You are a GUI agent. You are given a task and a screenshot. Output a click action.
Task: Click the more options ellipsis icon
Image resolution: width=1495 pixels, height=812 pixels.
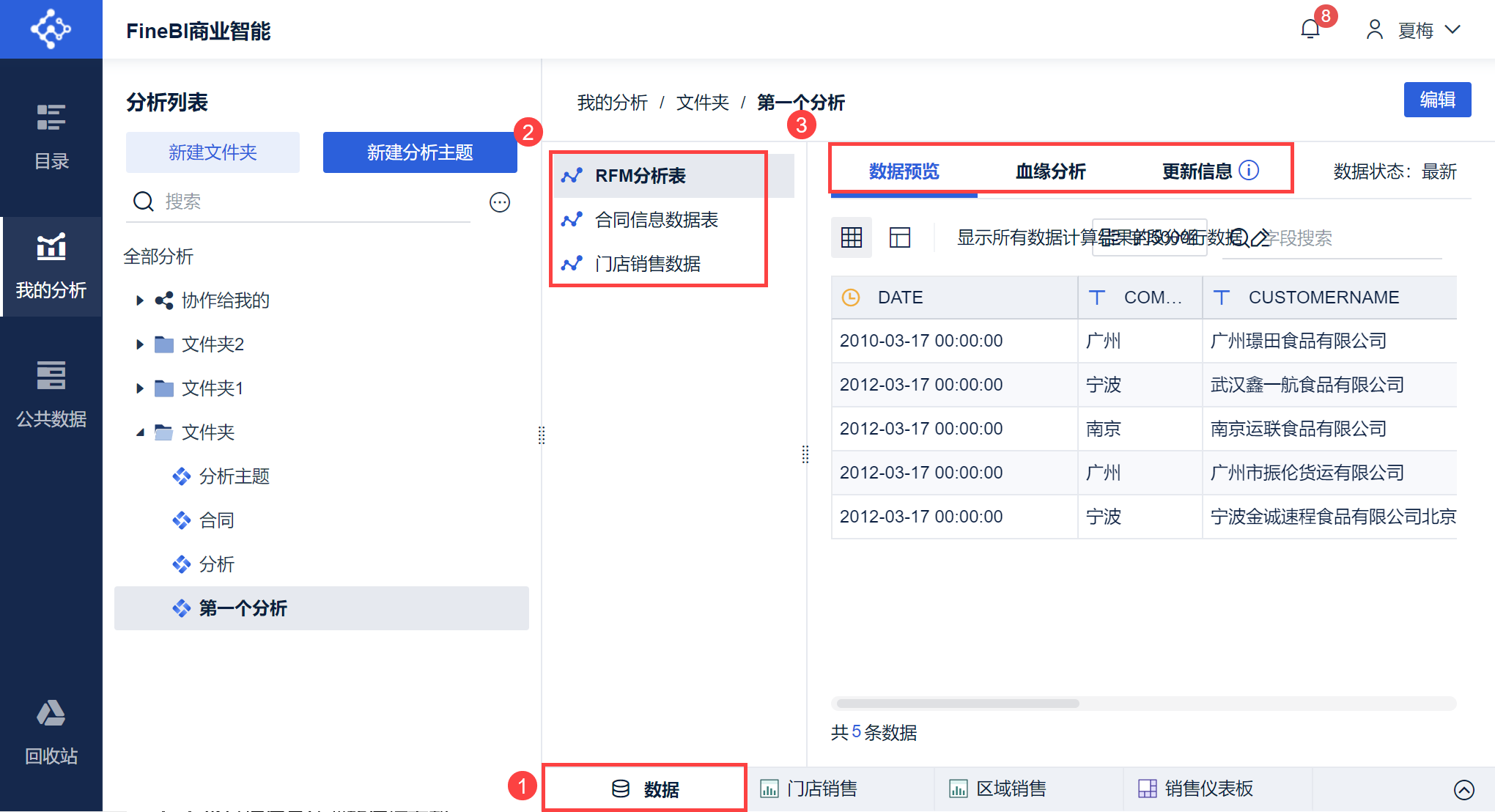(500, 202)
